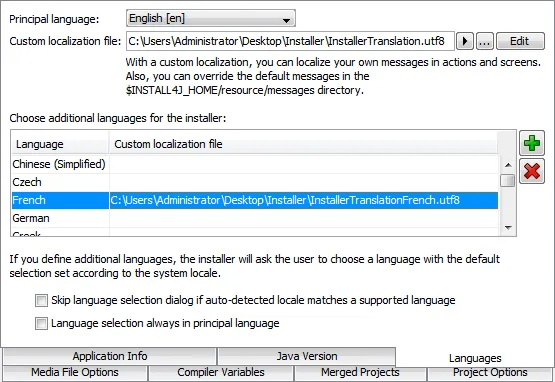The height and width of the screenshot is (382, 555).
Task: Remove selected language with the red X icon
Action: (x=532, y=171)
